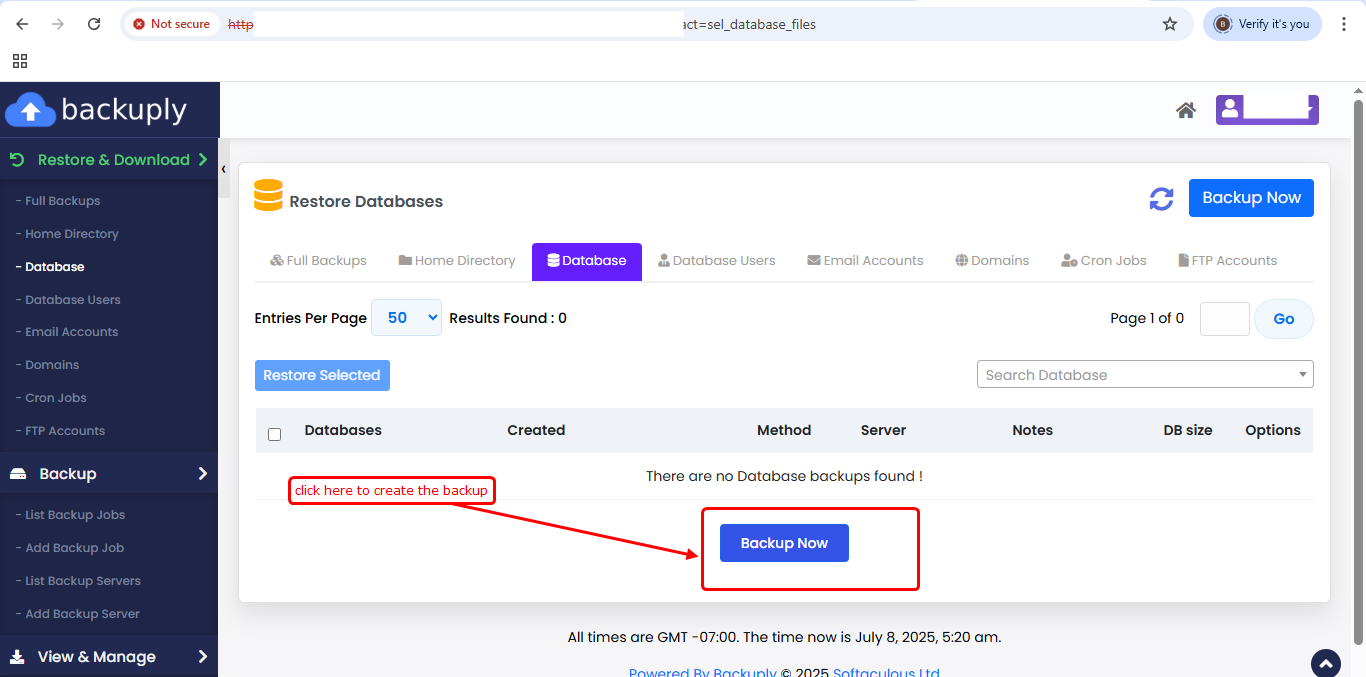Switch to the Cron Jobs tab
Viewport: 1366px width, 677px height.
tap(1104, 261)
